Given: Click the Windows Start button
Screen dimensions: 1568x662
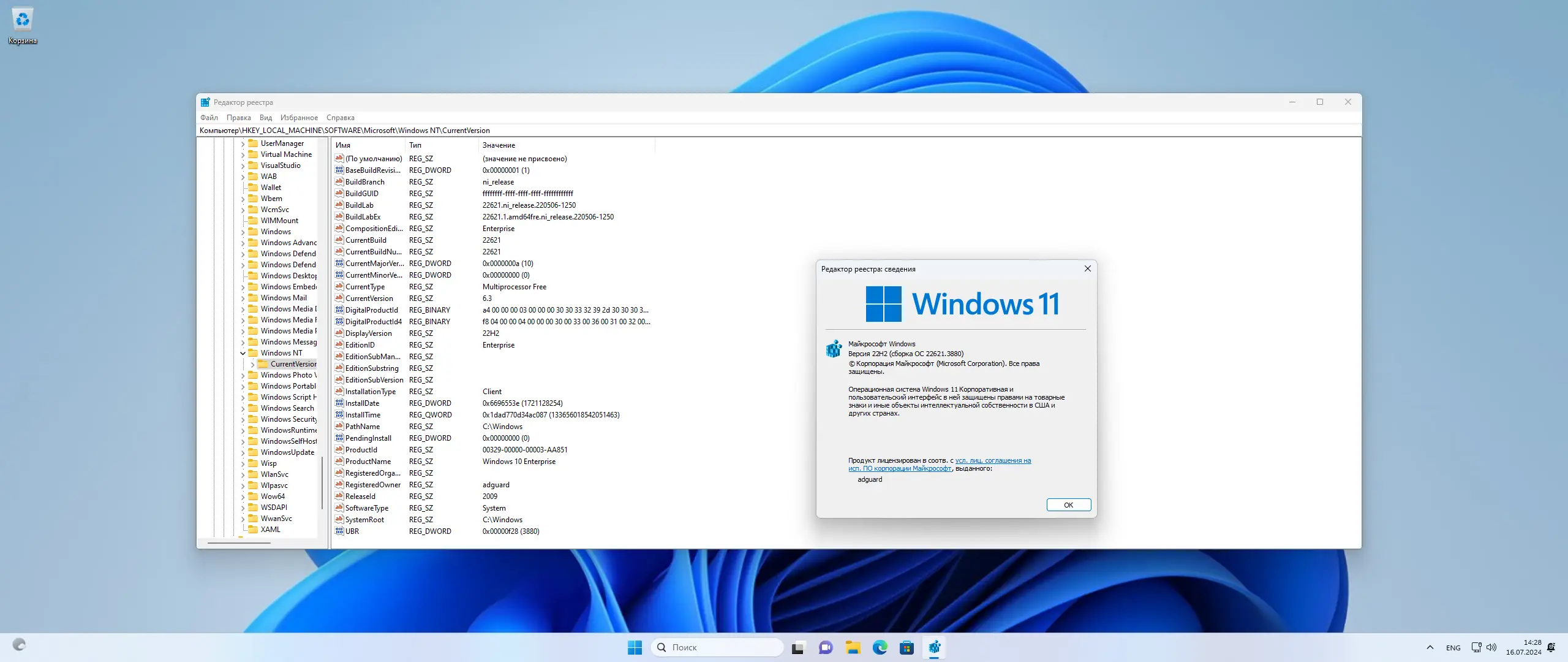Looking at the screenshot, I should [635, 647].
